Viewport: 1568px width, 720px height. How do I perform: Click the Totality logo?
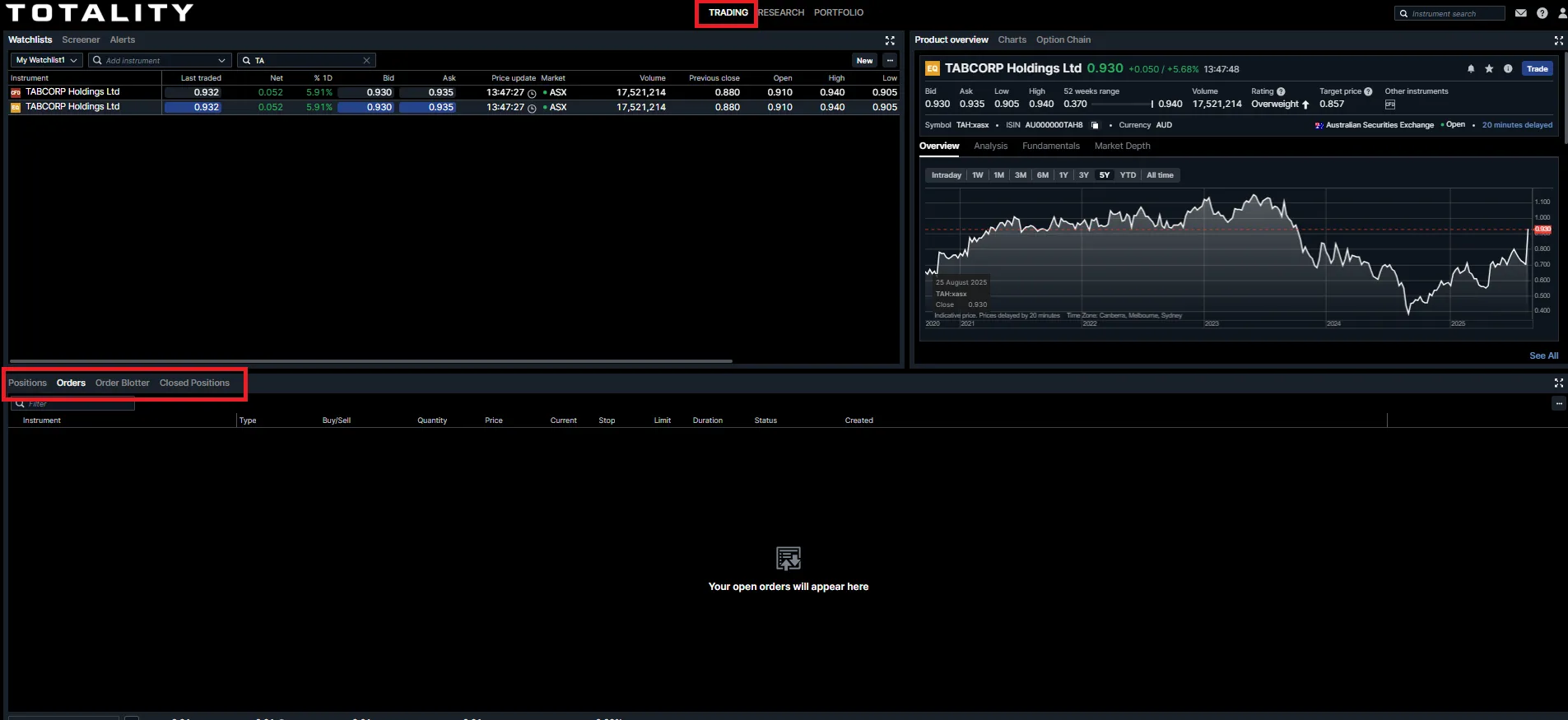100,12
